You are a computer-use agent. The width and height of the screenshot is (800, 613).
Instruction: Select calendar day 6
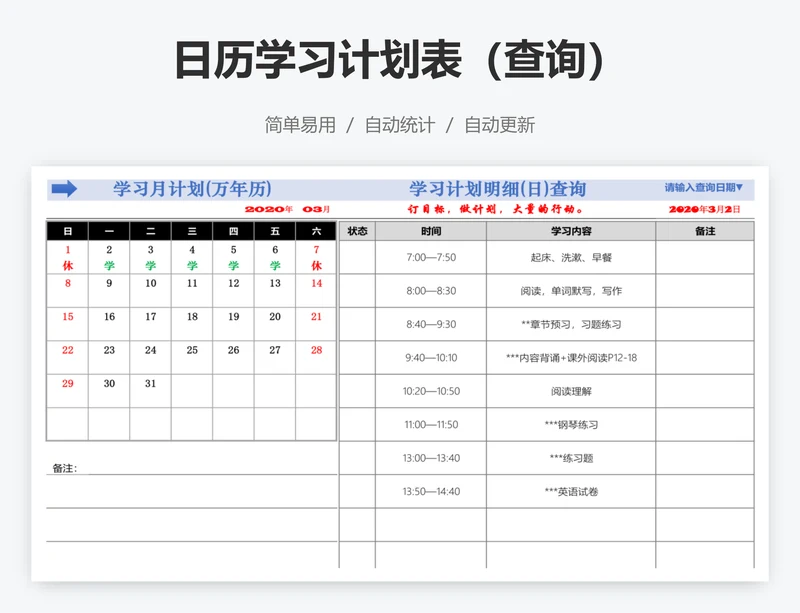tap(275, 257)
